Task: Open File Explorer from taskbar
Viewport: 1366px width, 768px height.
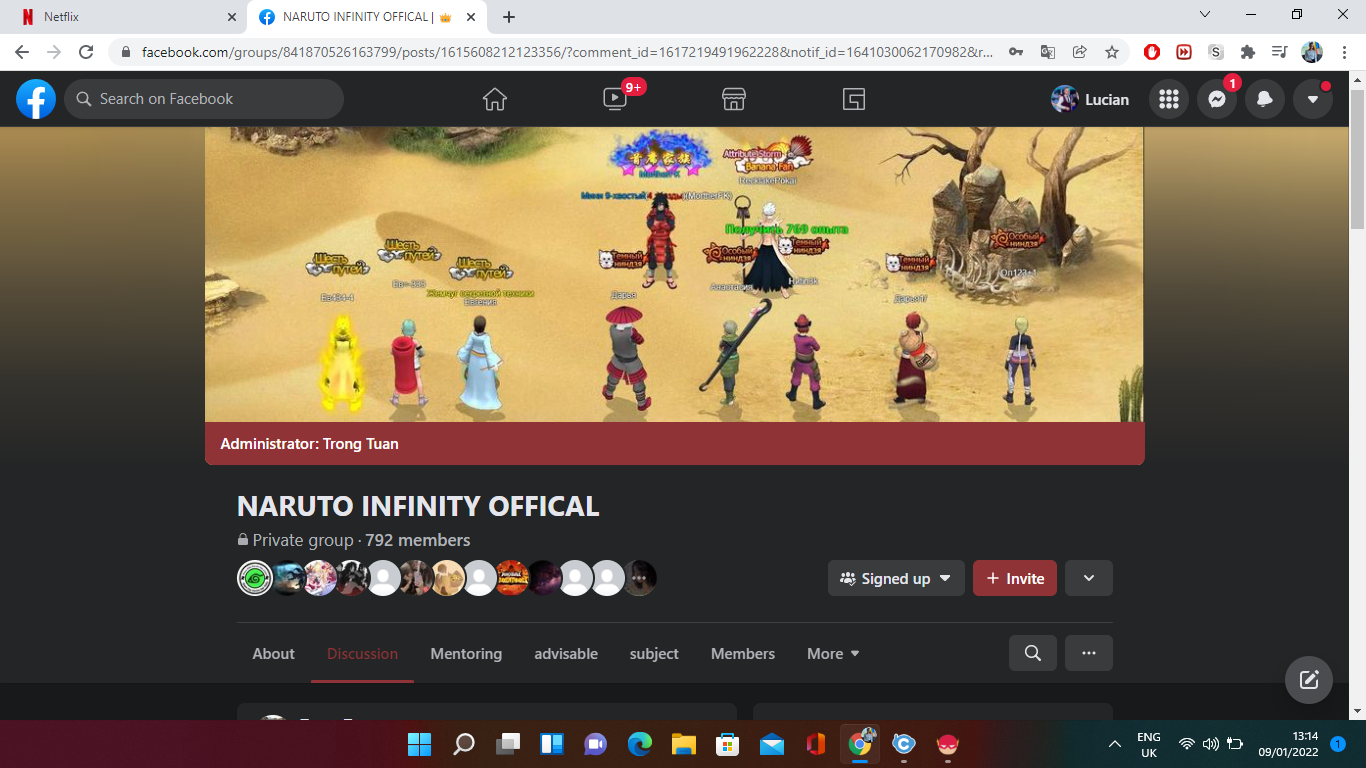Action: tap(684, 744)
